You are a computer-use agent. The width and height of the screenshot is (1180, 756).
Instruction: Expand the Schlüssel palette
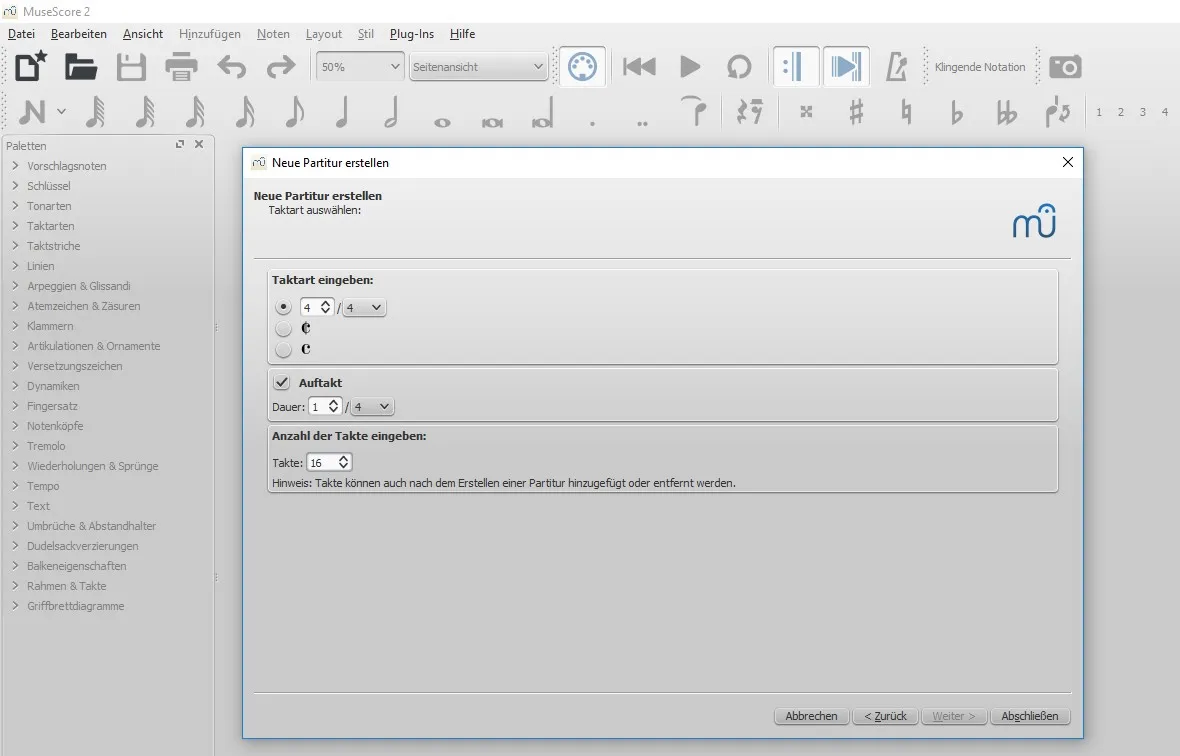coord(15,186)
